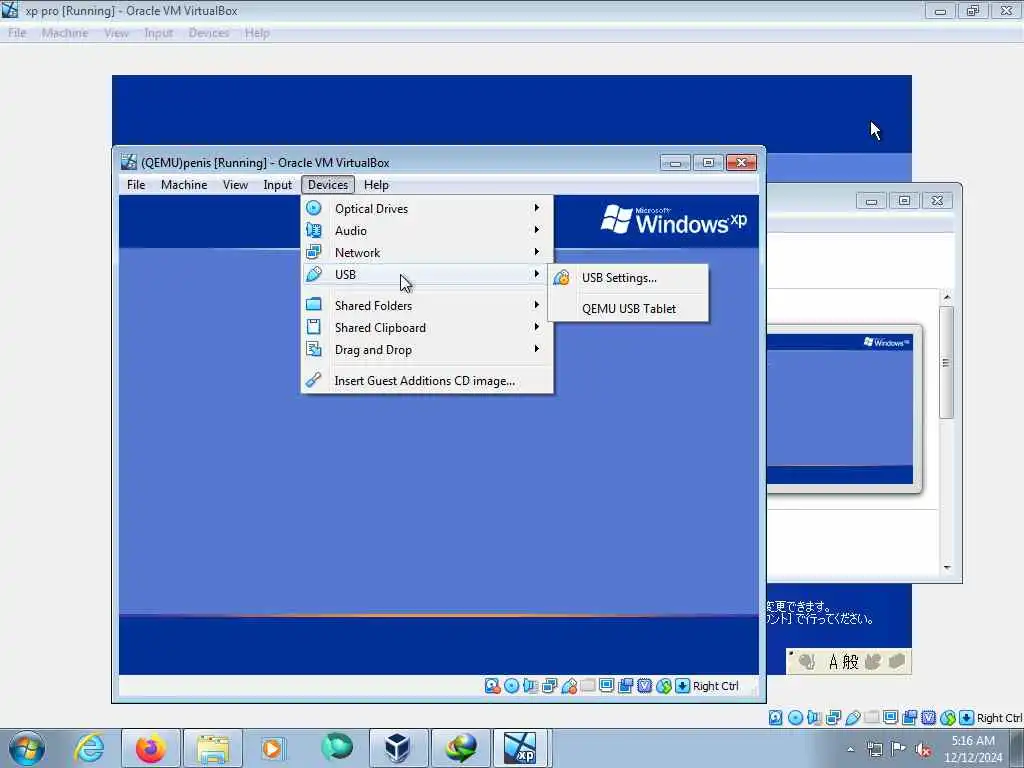The image size is (1024, 768).
Task: Click USB indicator in inner status bar
Action: click(x=569, y=686)
